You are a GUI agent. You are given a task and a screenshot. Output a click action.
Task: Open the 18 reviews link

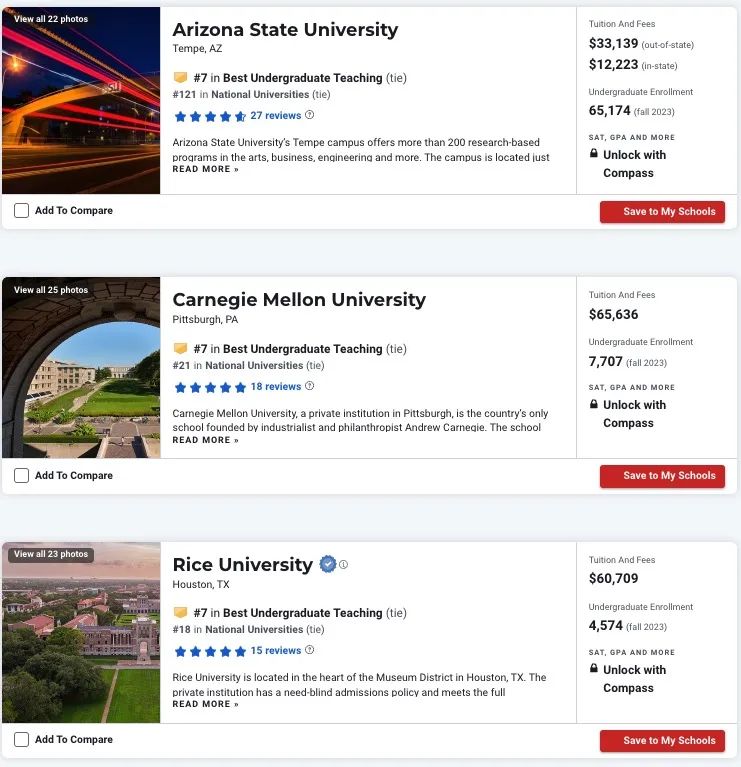pyautogui.click(x=276, y=386)
